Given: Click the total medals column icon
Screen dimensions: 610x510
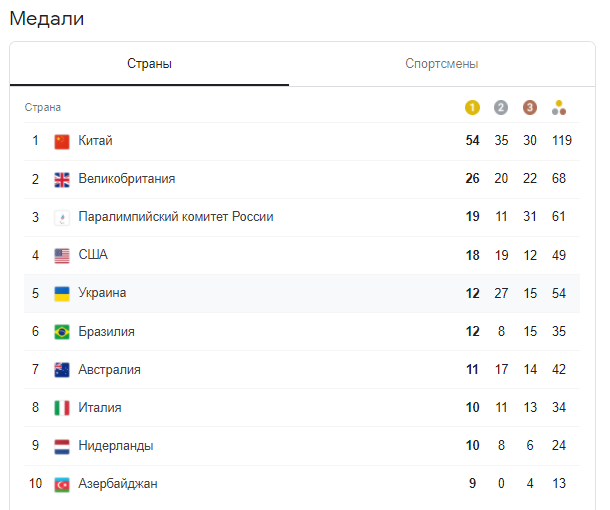Looking at the screenshot, I should coord(560,107).
